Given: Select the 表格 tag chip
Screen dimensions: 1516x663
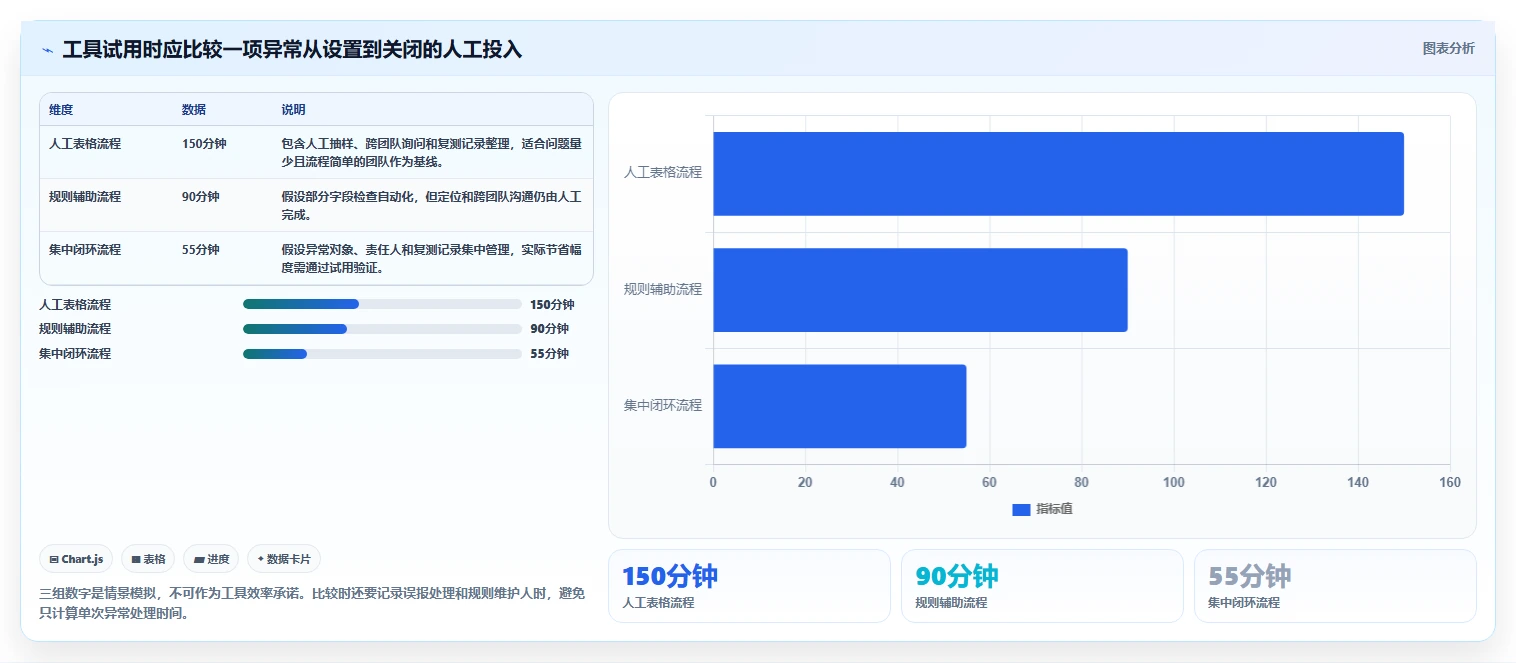Looking at the screenshot, I should tap(148, 559).
